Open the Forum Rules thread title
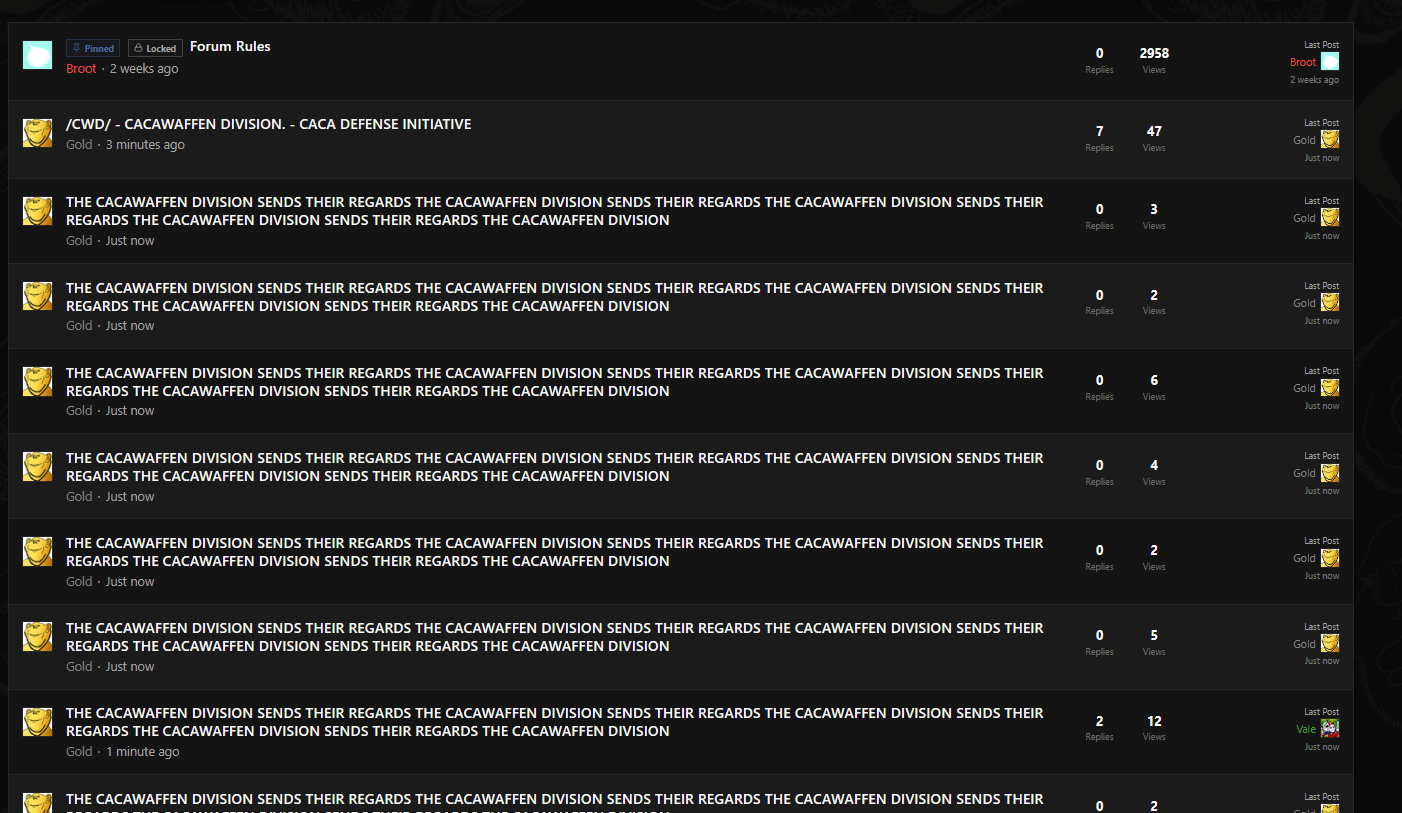The width and height of the screenshot is (1402, 813). 230,46
